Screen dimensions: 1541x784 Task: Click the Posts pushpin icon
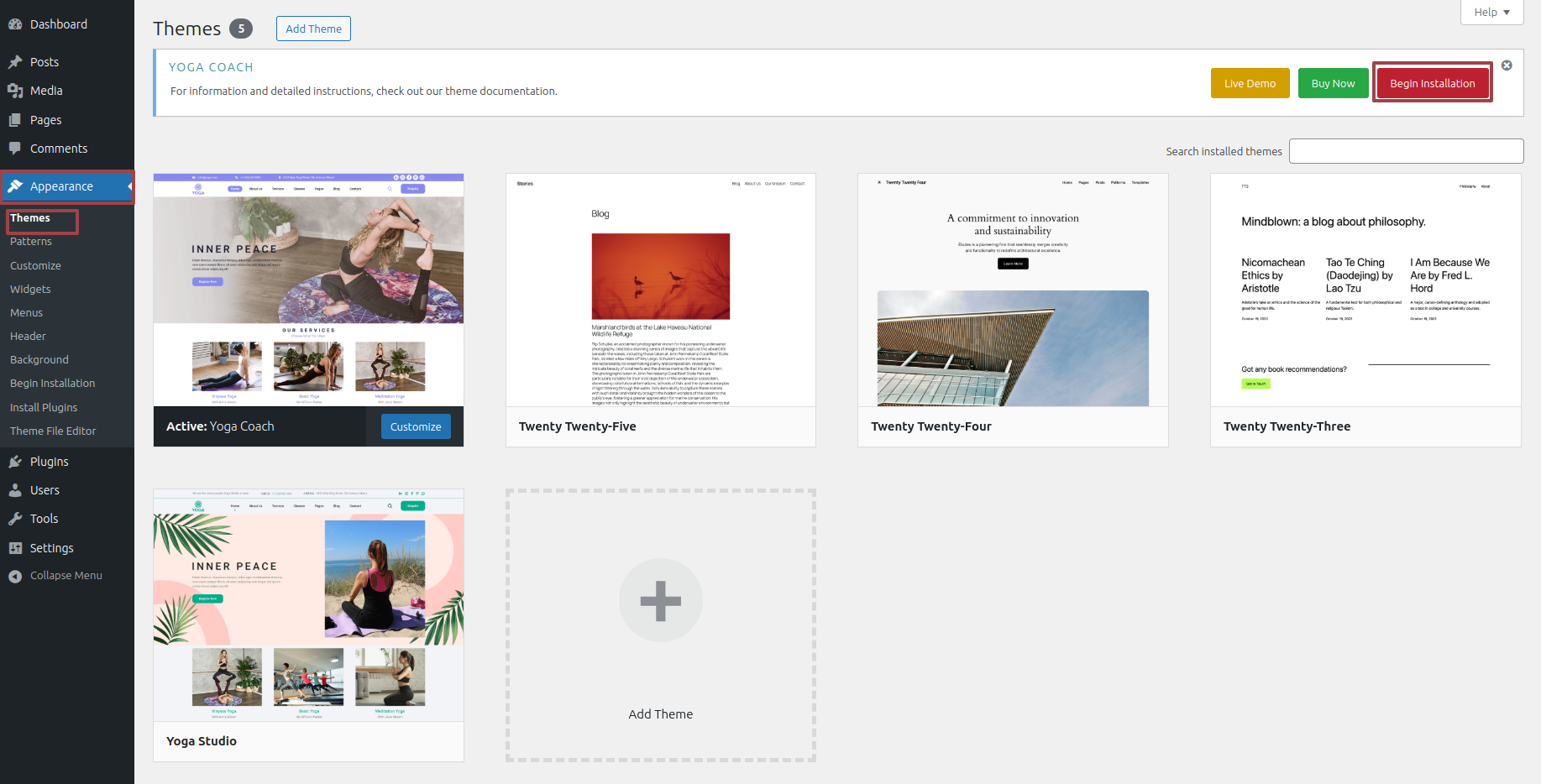15,62
